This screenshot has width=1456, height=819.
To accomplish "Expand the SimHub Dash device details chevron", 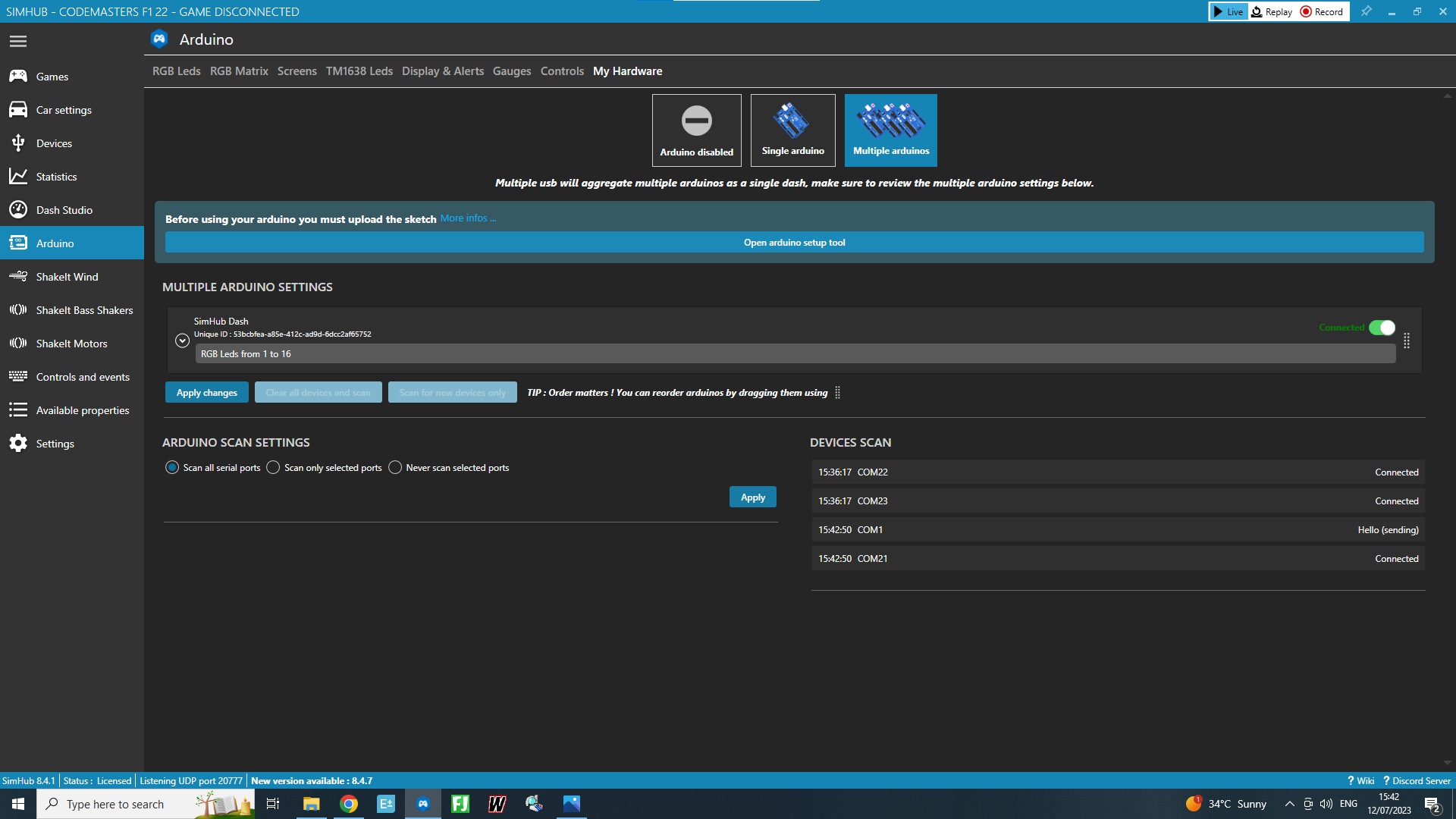I will [x=182, y=340].
